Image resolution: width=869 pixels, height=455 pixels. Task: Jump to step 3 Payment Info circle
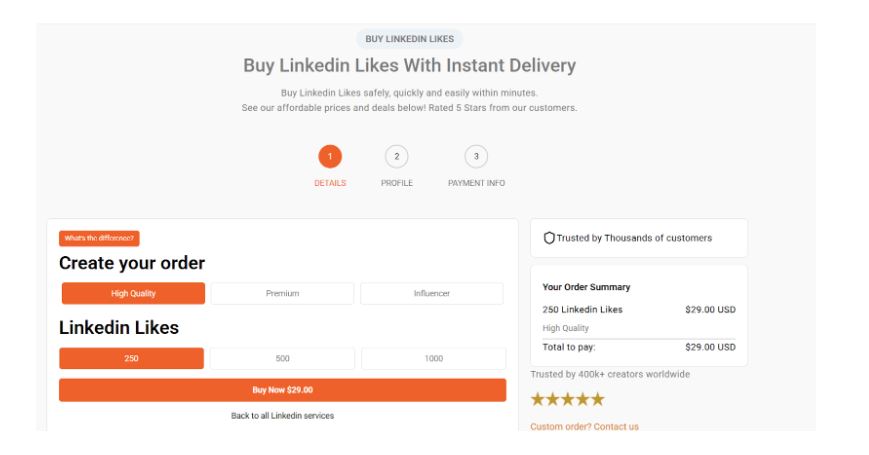[x=476, y=156]
